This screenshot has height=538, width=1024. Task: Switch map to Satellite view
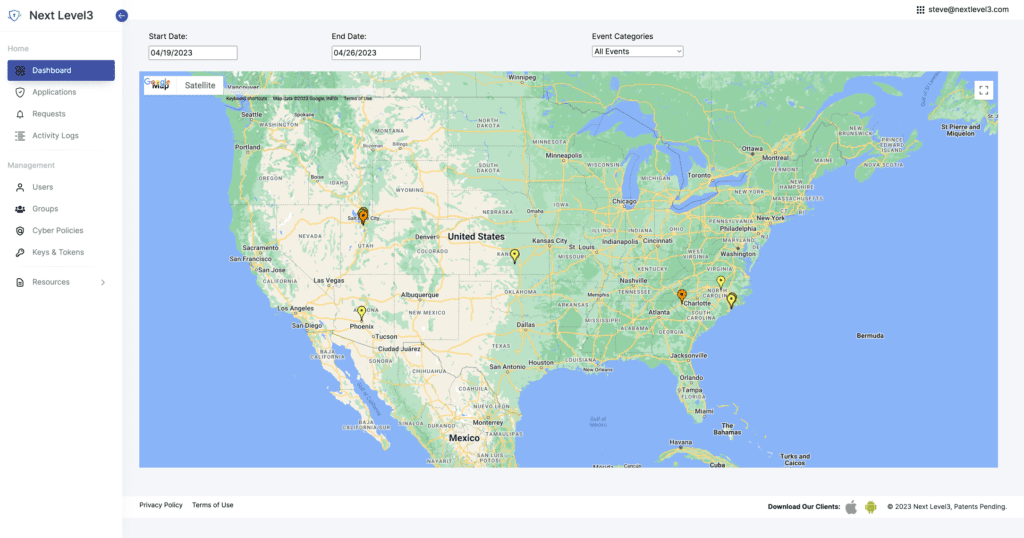coord(200,86)
